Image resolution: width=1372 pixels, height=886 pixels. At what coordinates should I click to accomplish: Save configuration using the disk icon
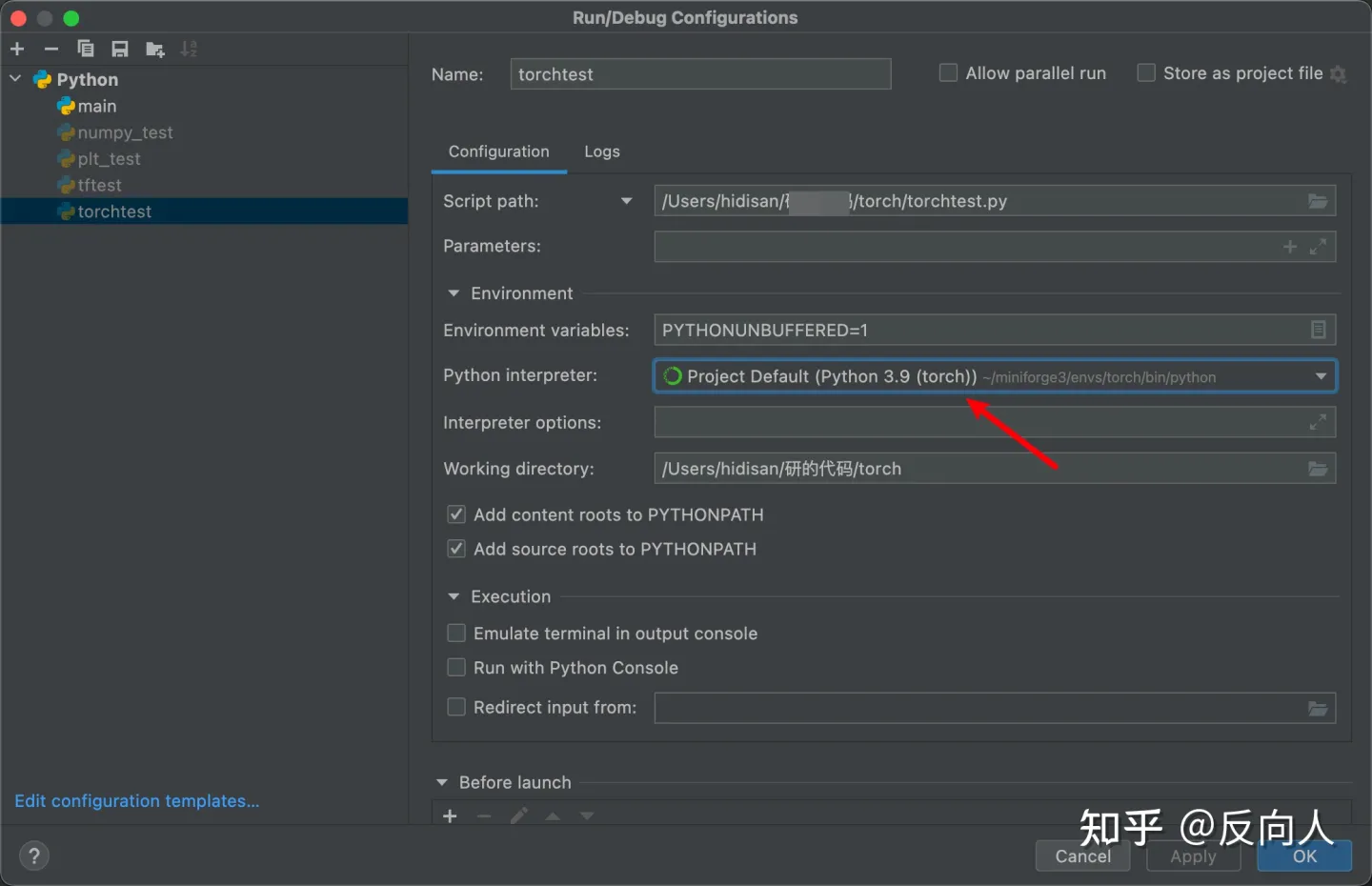[x=120, y=49]
